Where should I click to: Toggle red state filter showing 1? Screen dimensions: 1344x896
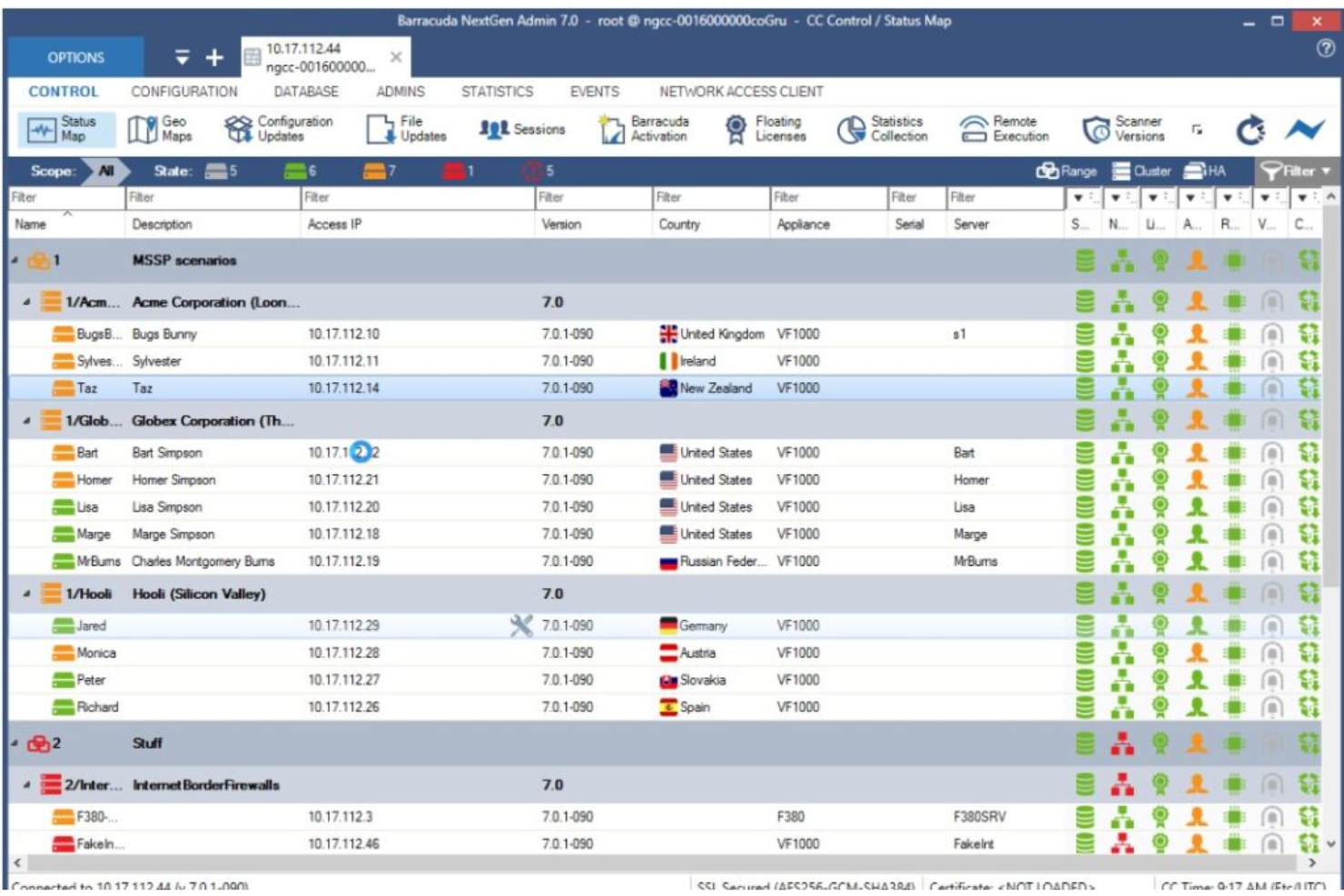click(x=458, y=171)
